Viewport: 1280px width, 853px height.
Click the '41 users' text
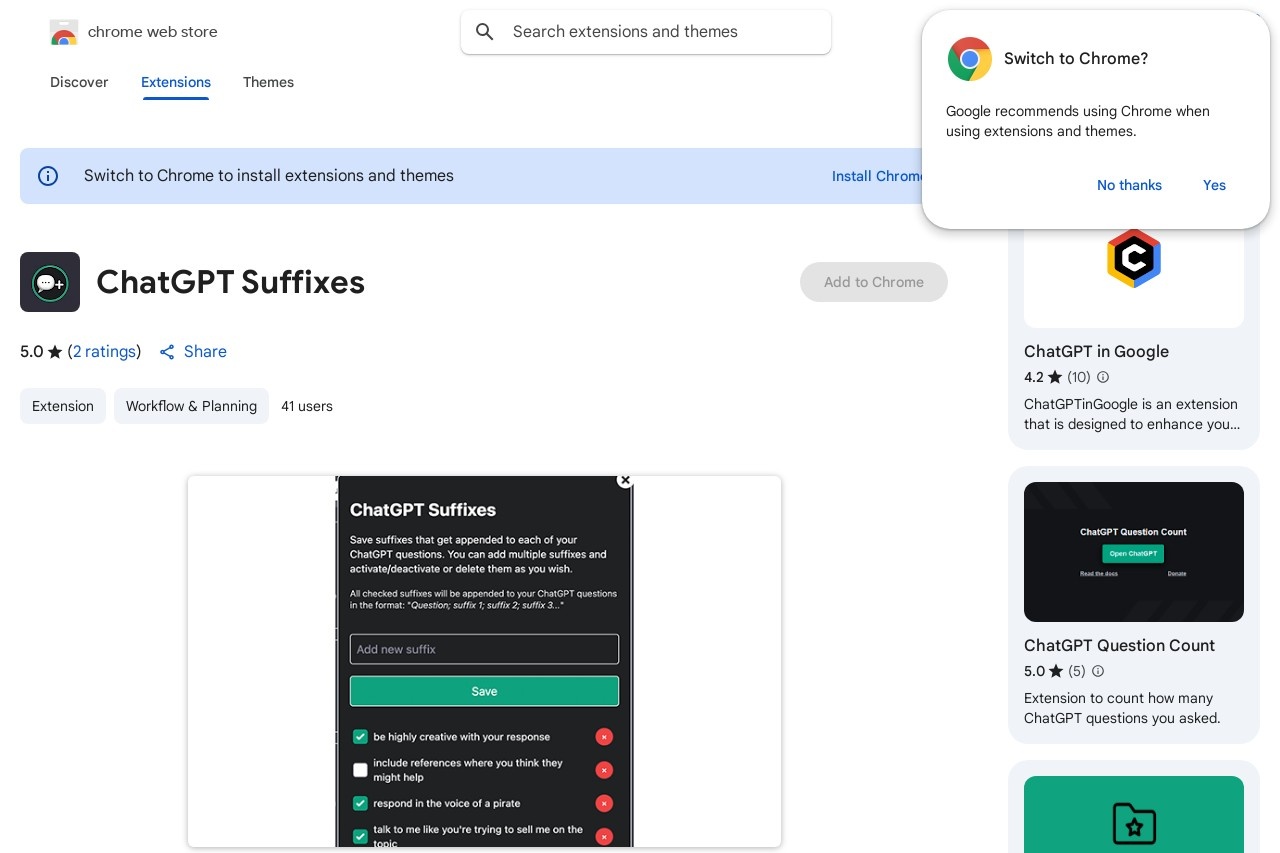[x=307, y=406]
